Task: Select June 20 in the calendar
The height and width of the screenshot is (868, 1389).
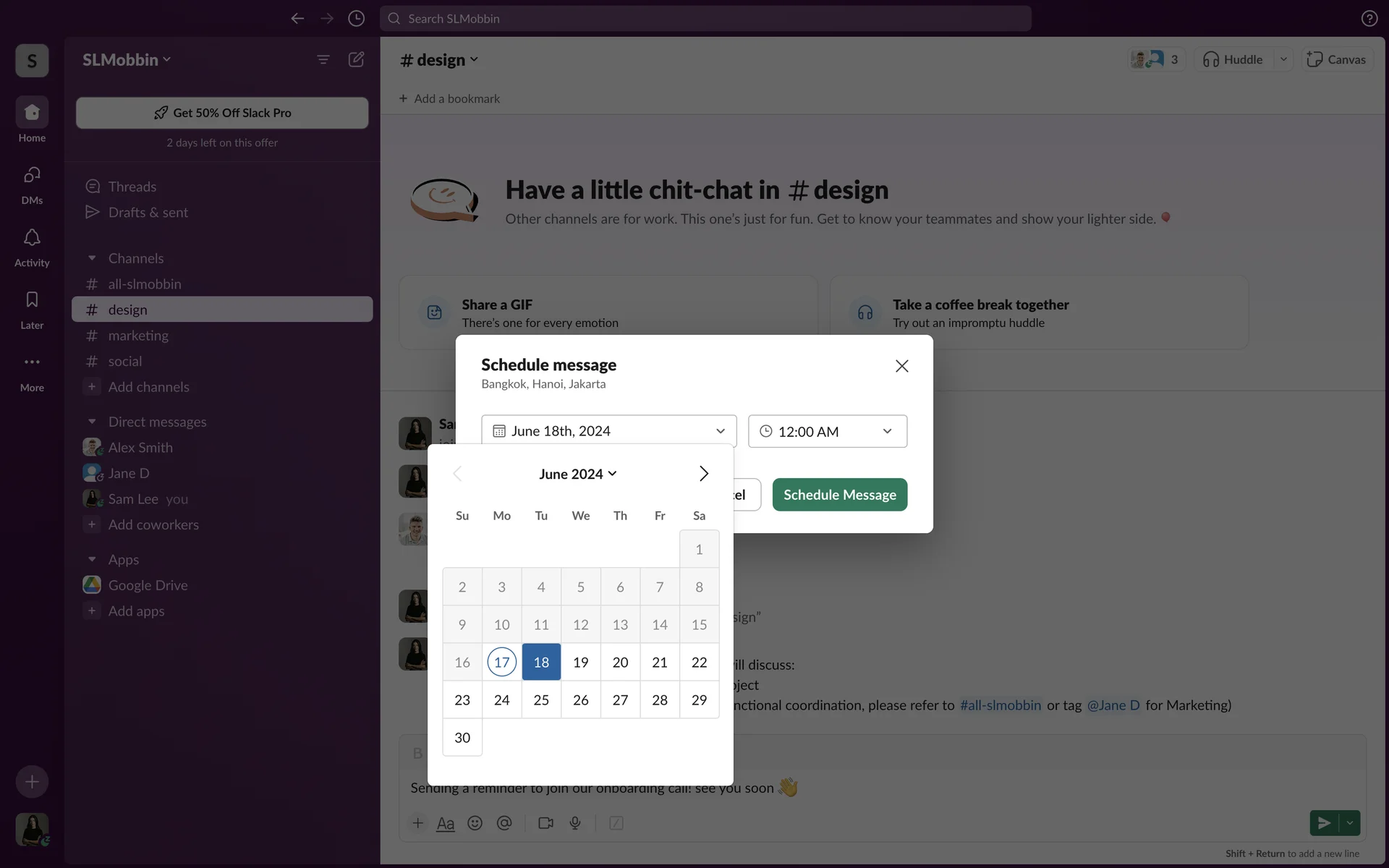Action: 620,663
